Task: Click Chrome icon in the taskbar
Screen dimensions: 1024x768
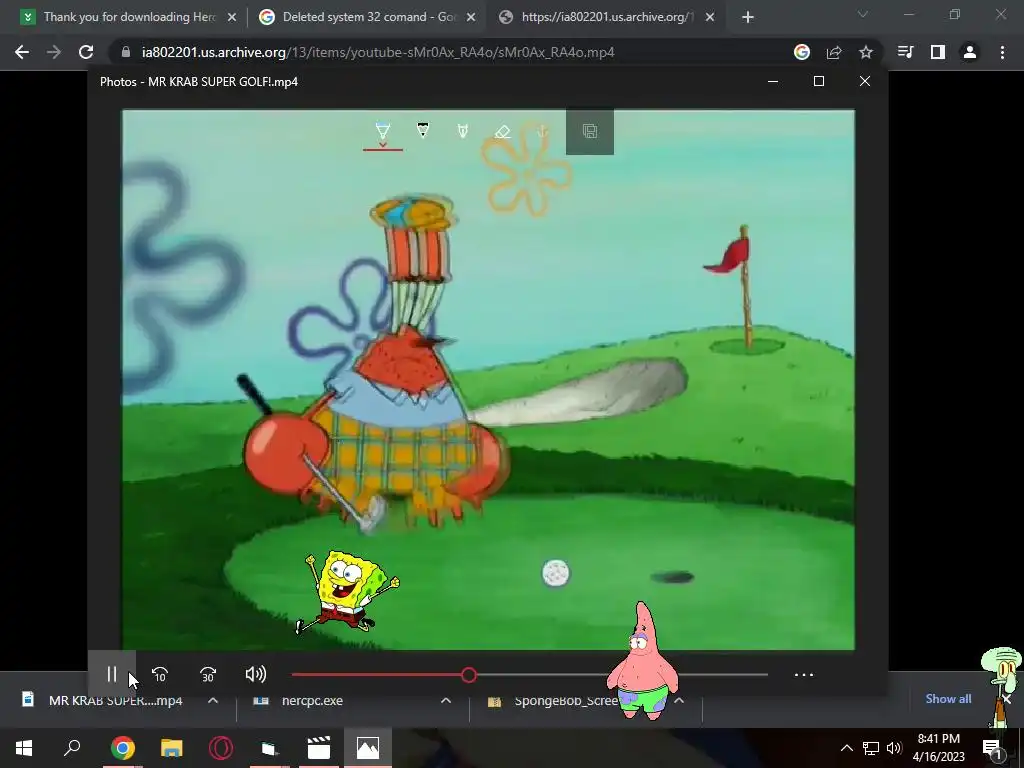Action: pyautogui.click(x=122, y=748)
